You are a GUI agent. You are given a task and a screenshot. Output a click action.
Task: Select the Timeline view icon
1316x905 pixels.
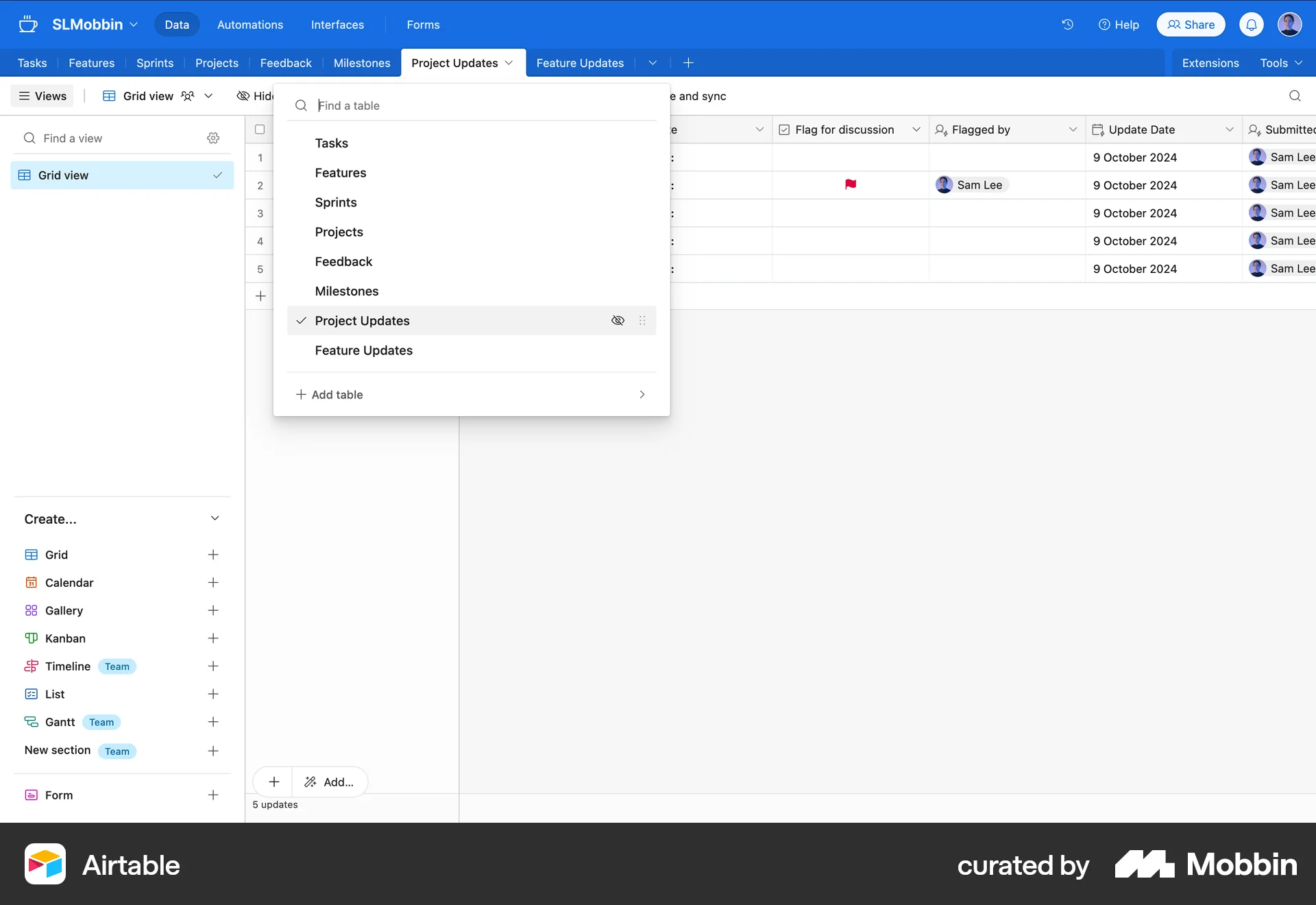pos(32,666)
